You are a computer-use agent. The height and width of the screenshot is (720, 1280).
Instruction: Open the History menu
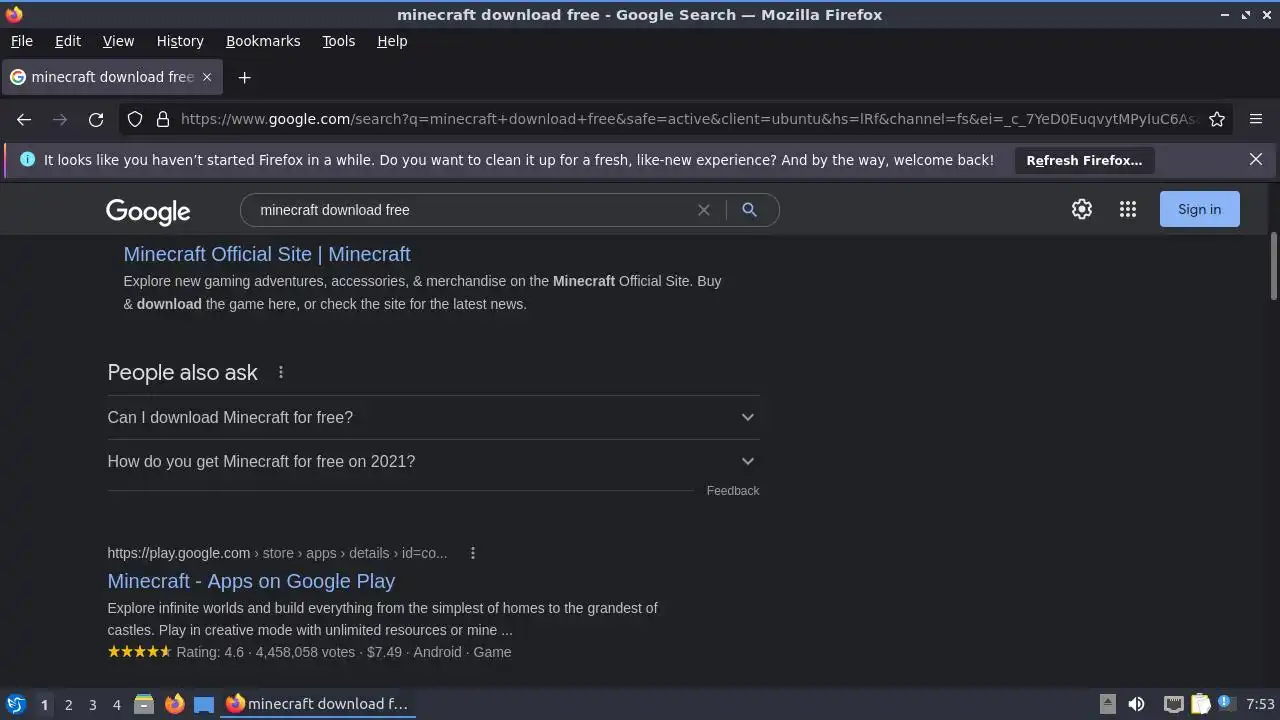pos(180,41)
